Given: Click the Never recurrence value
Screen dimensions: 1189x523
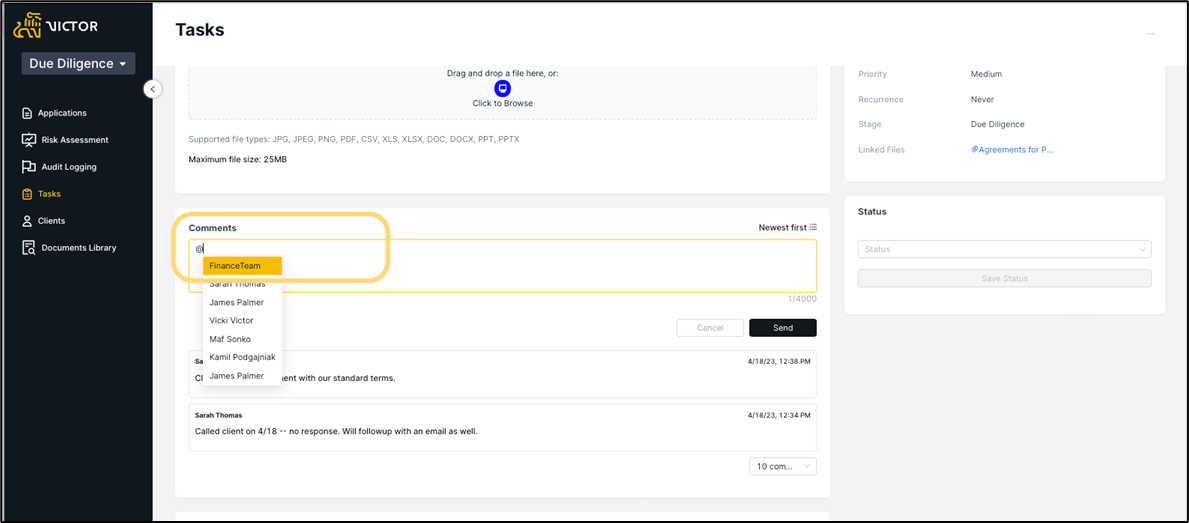Looking at the screenshot, I should [982, 99].
